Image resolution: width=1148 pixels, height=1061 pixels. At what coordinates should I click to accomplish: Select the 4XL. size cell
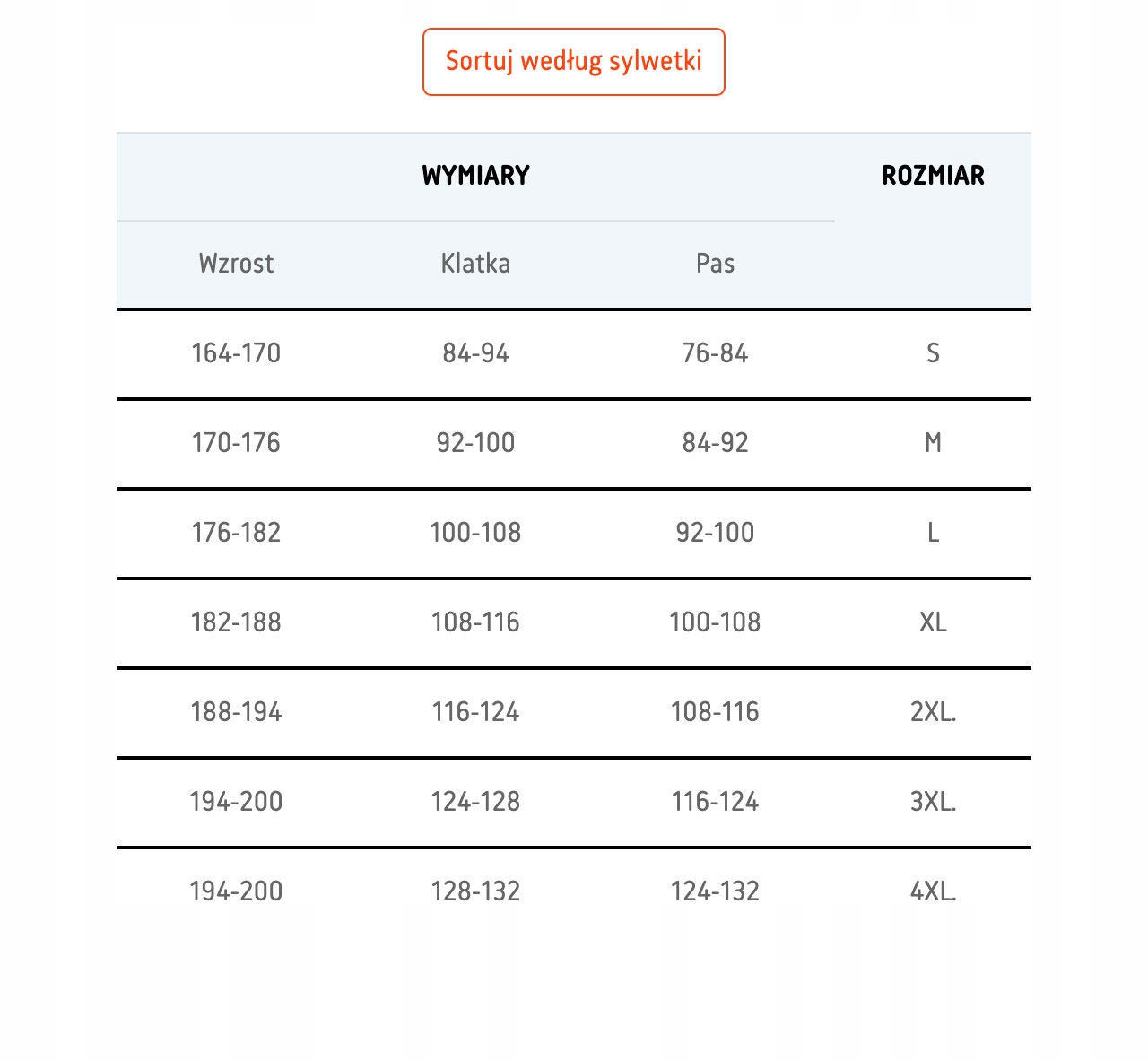coord(933,891)
